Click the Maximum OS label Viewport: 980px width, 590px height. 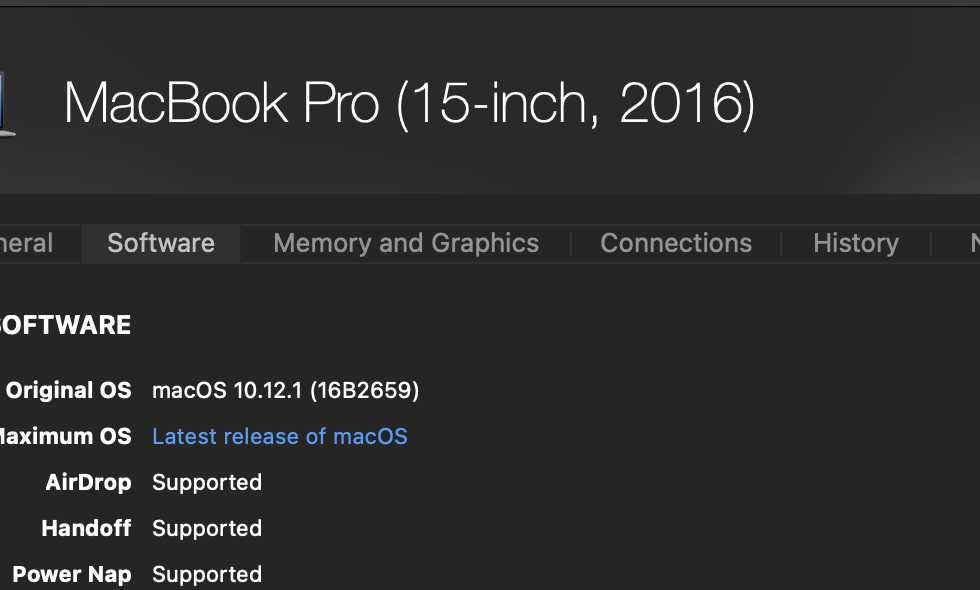[65, 436]
